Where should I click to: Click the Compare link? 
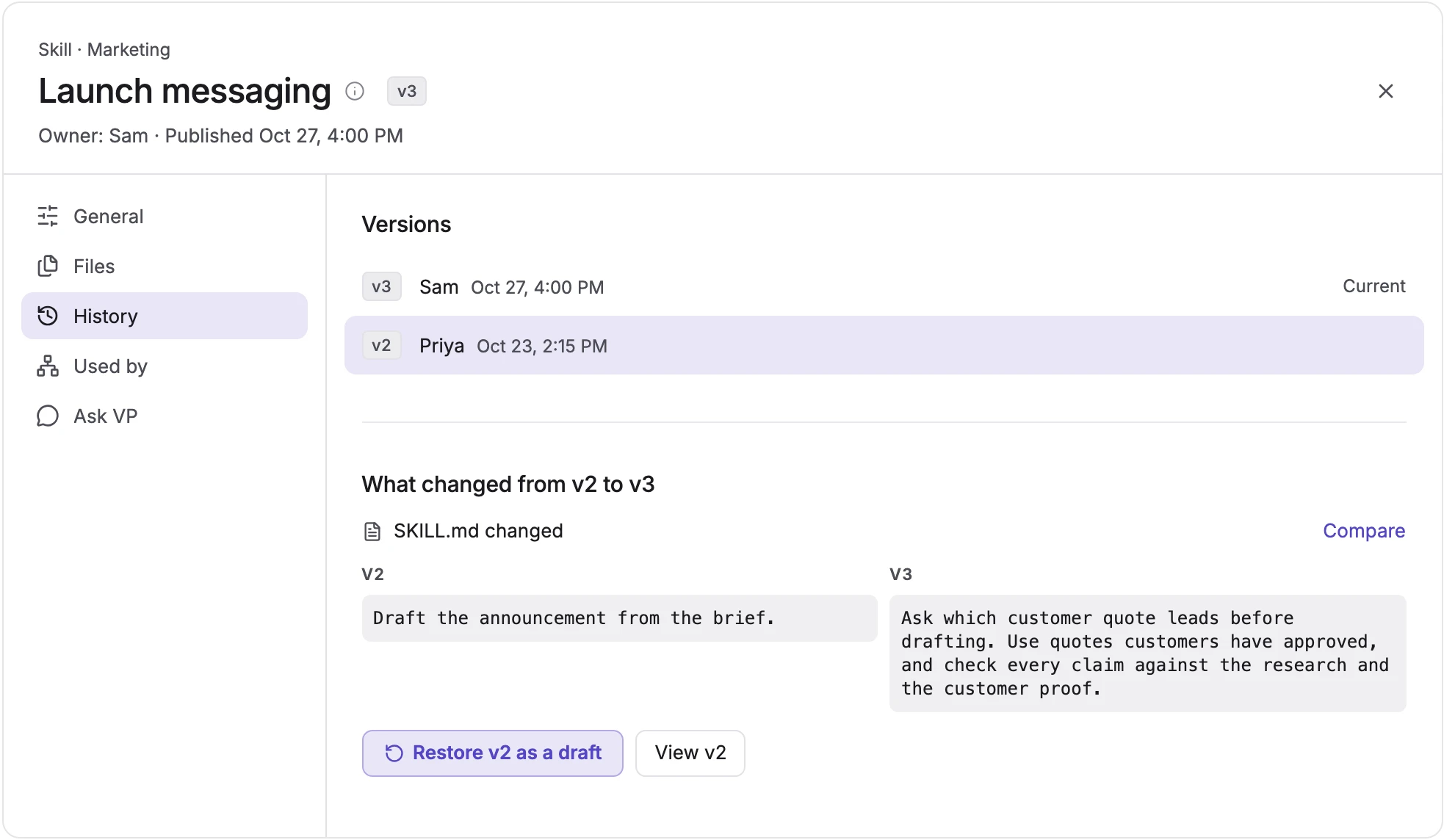(x=1364, y=530)
